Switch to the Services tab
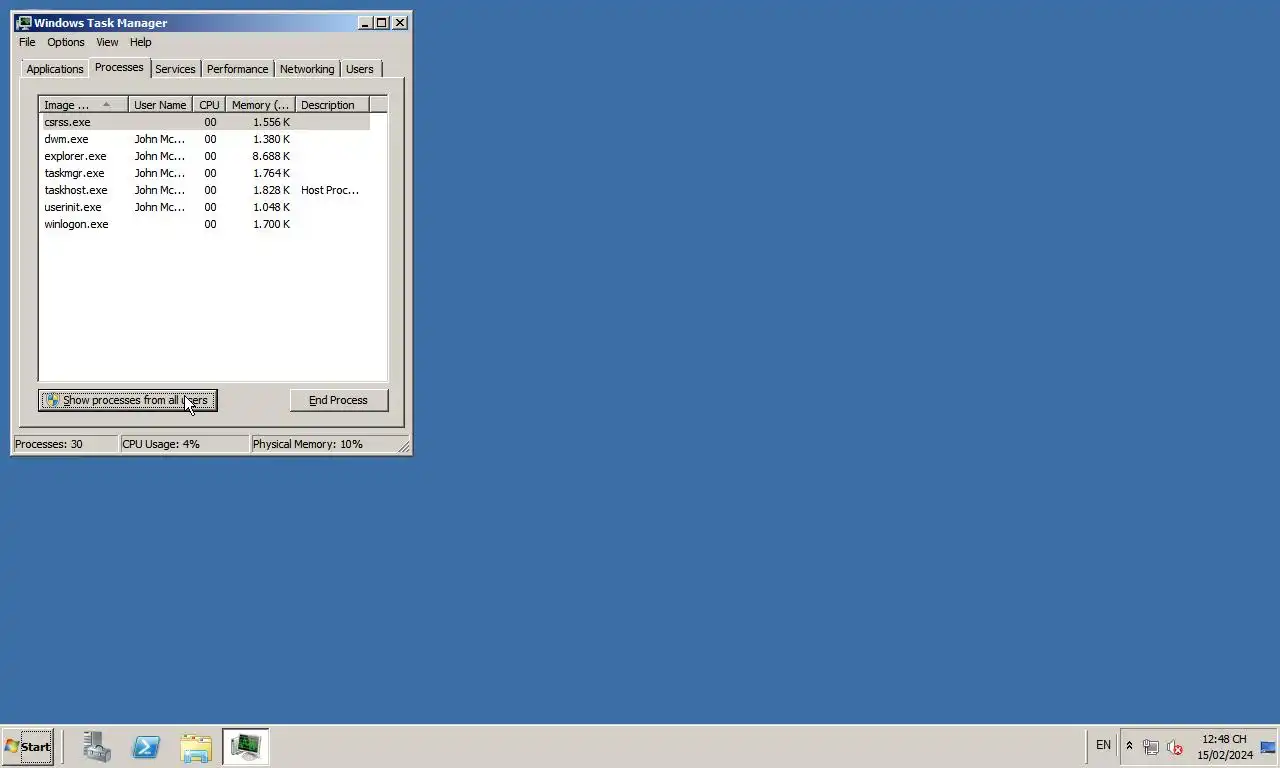This screenshot has height=768, width=1280. [x=175, y=69]
